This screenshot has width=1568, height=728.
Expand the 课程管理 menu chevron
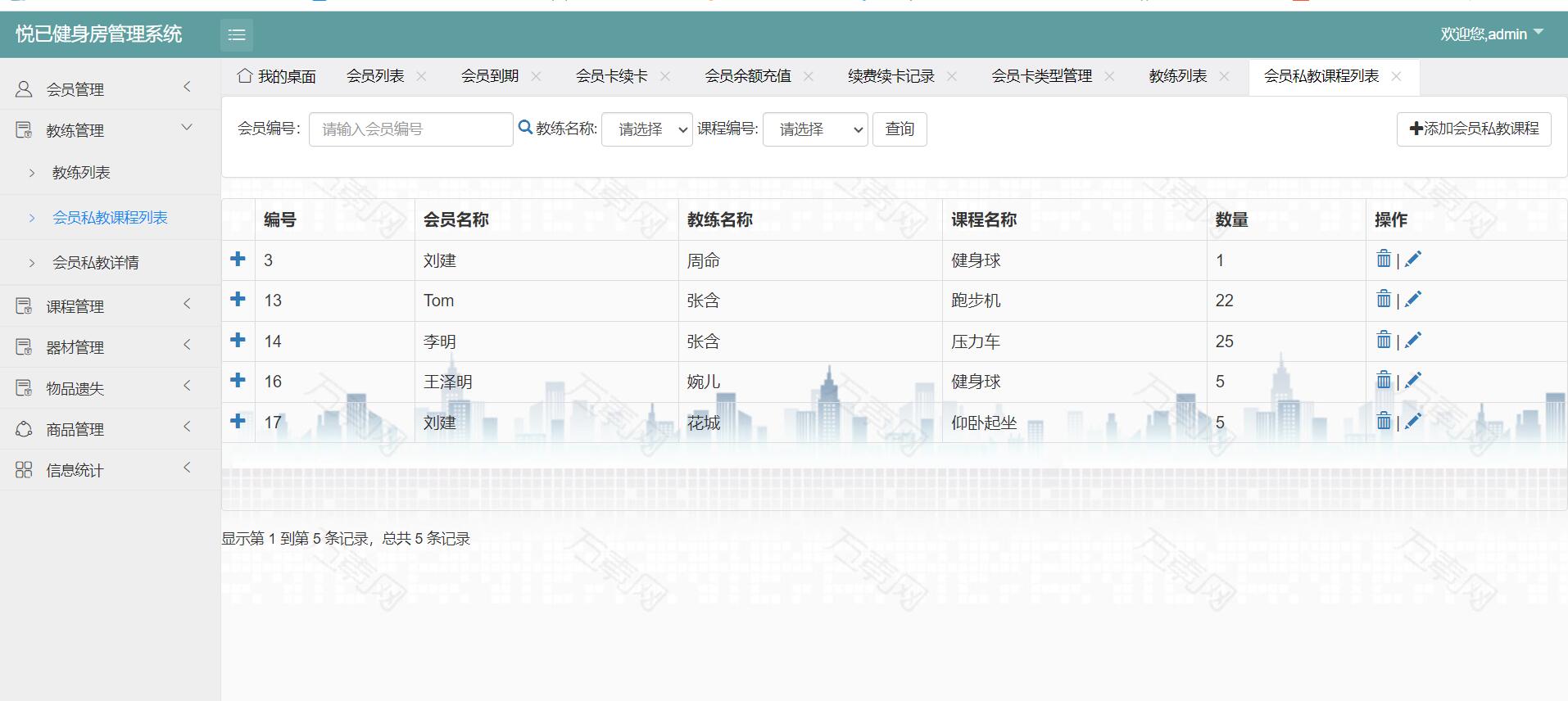tap(187, 304)
